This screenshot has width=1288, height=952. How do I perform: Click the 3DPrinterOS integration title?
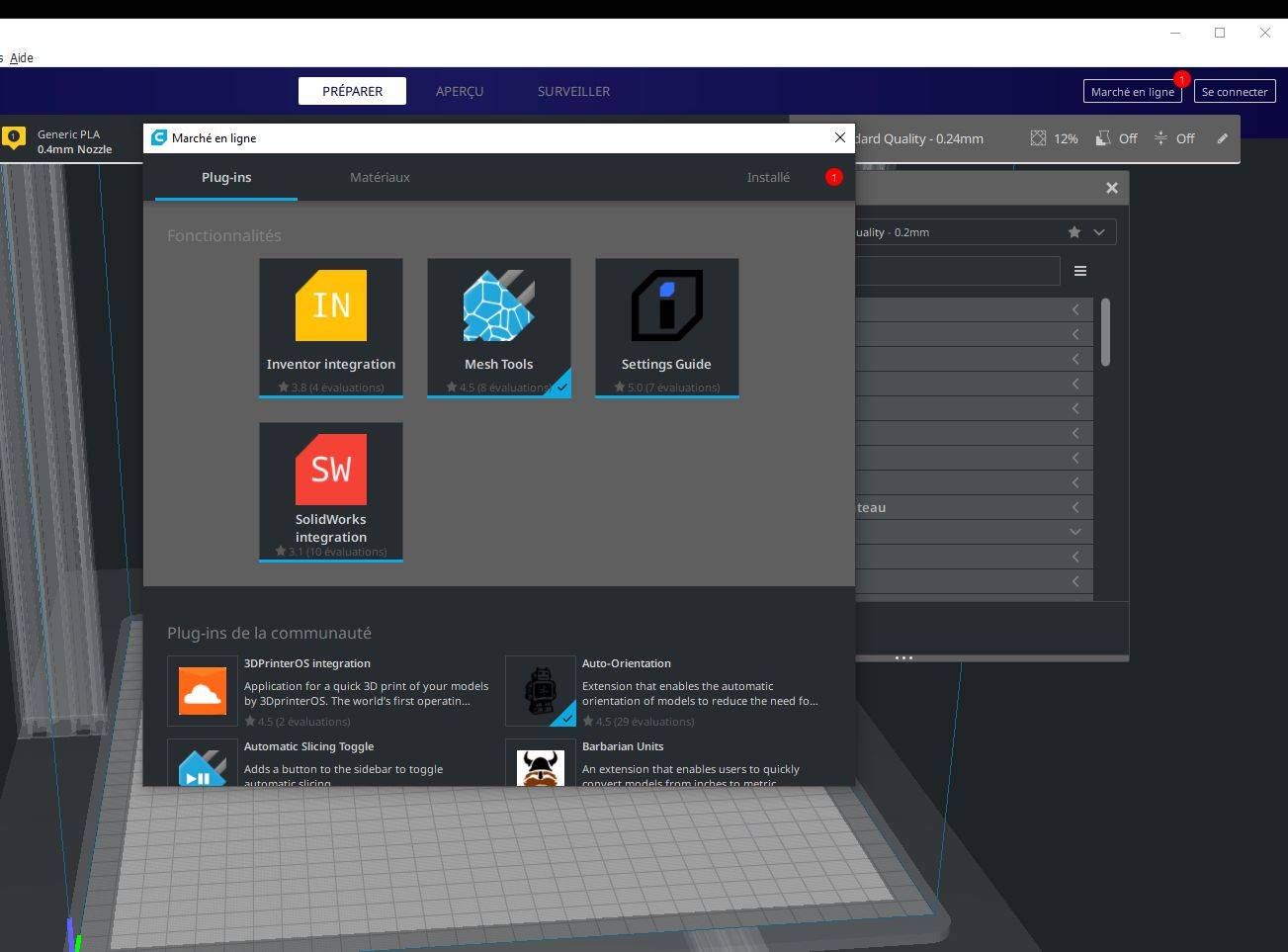pyautogui.click(x=307, y=663)
